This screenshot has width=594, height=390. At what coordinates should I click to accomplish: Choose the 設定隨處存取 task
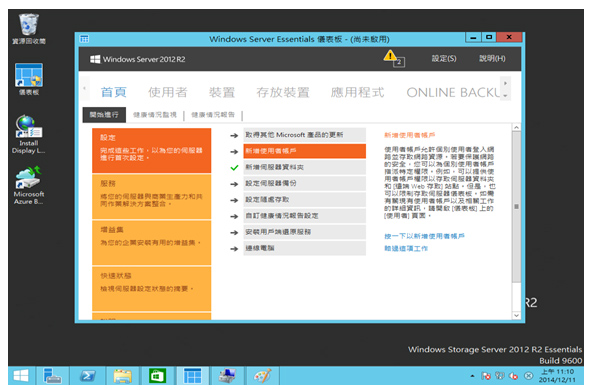click(305, 200)
